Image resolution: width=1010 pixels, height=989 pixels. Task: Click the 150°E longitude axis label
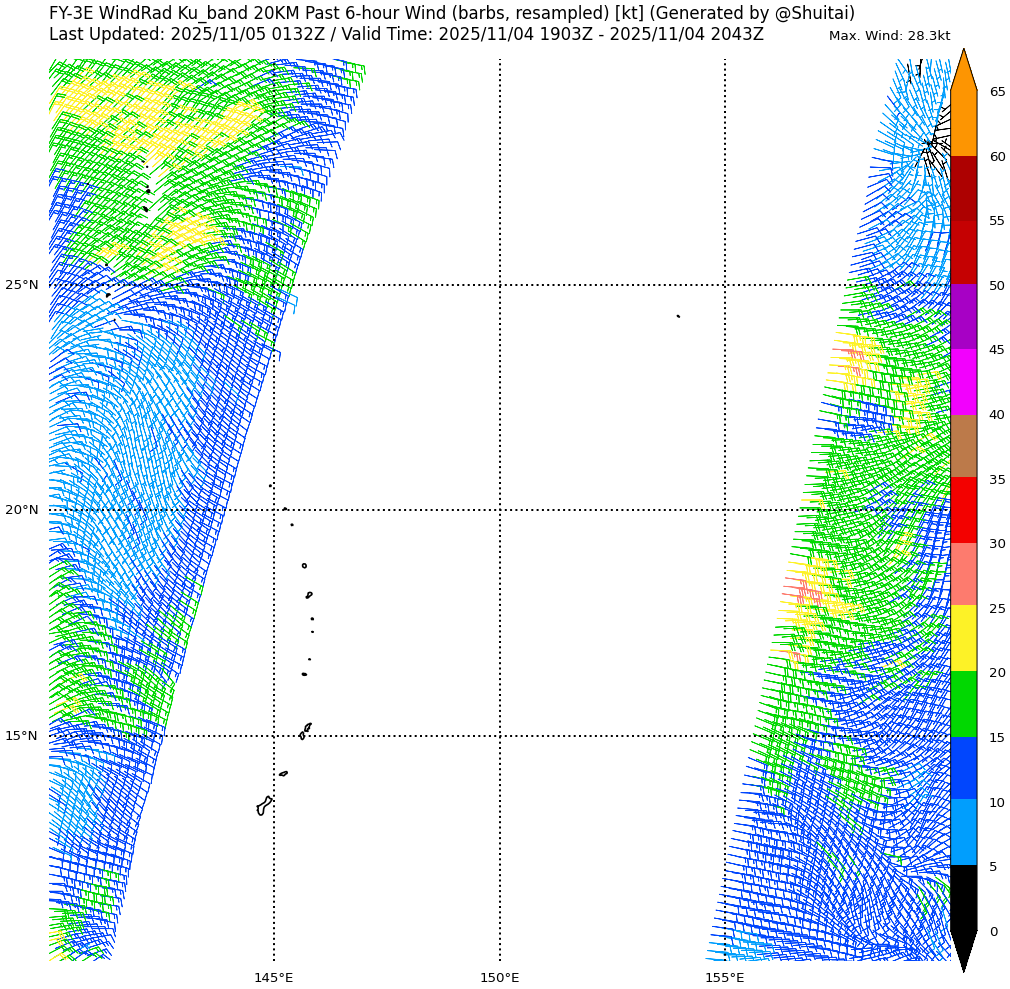coord(499,977)
